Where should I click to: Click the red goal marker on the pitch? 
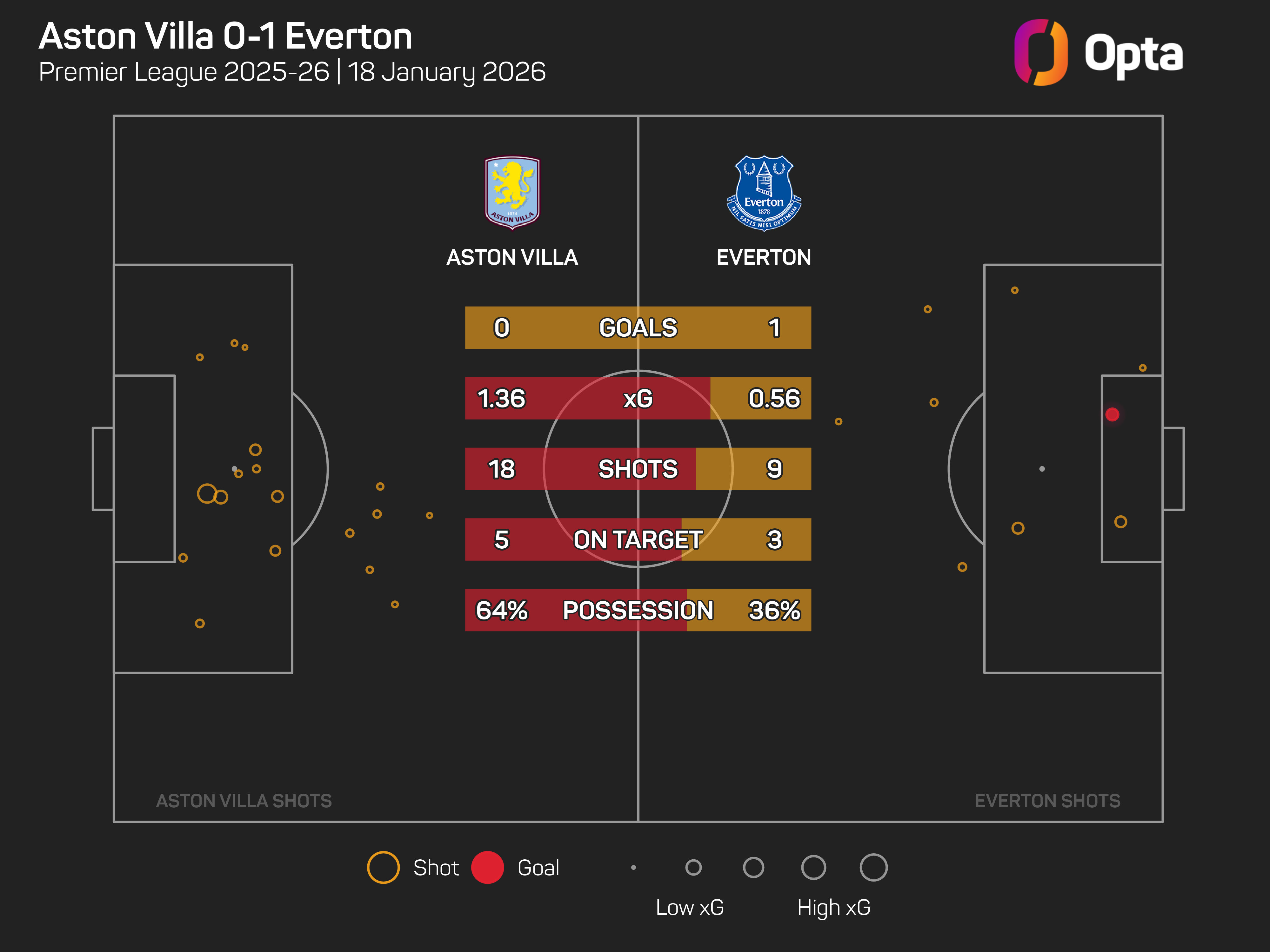[x=1112, y=414]
